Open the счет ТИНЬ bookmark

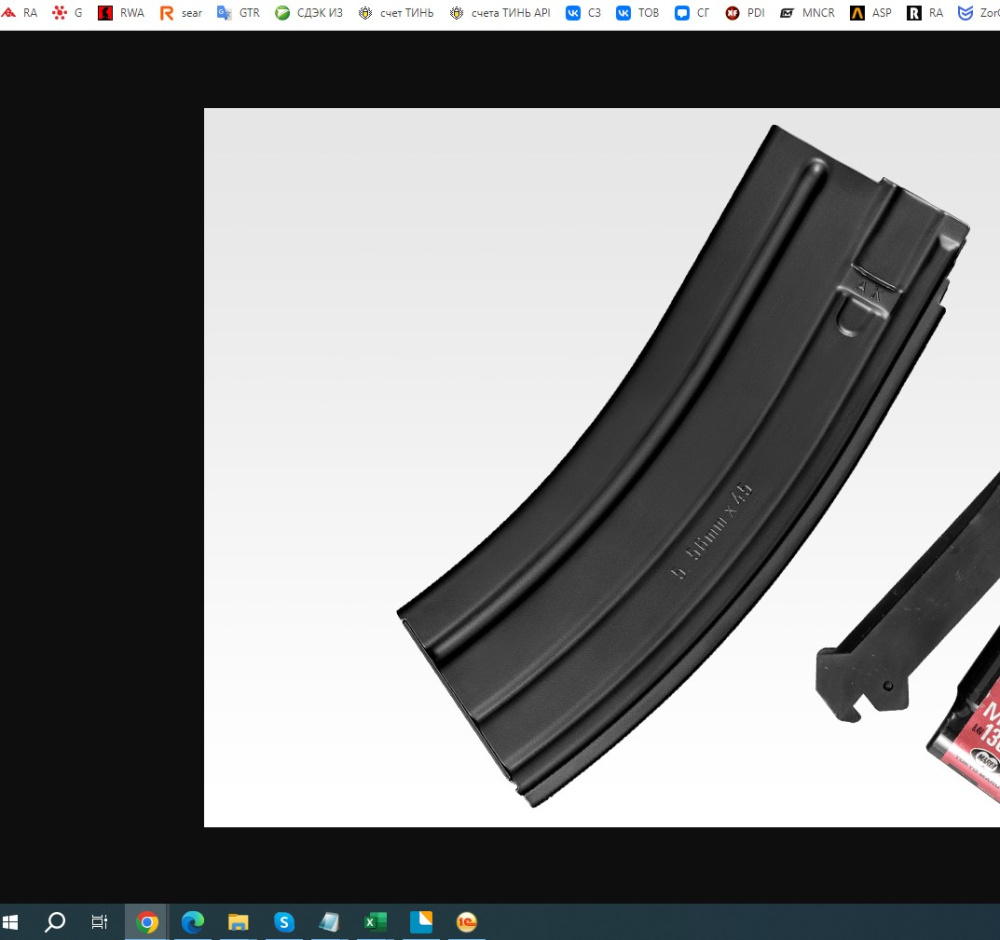395,13
